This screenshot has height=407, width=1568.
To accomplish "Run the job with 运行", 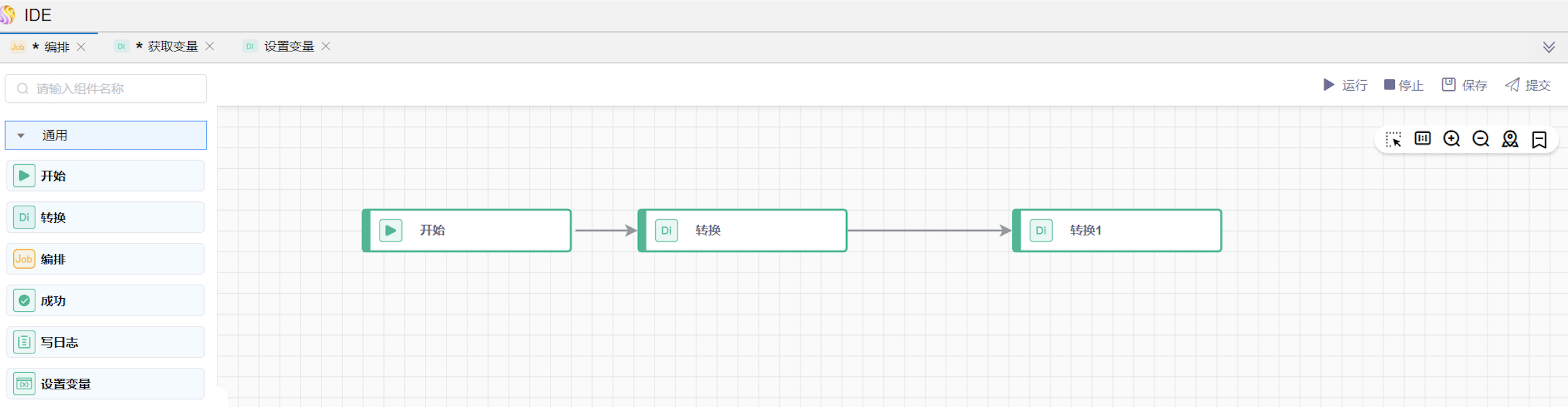I will tap(1345, 85).
